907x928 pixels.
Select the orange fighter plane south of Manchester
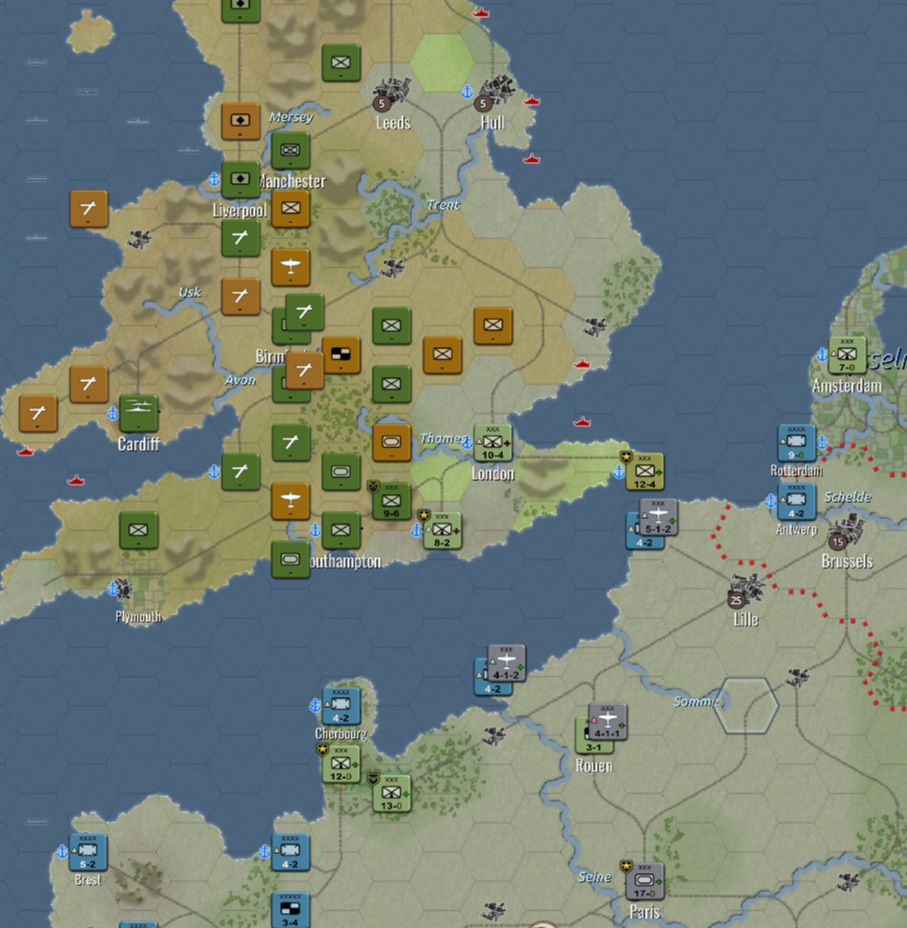pos(291,267)
